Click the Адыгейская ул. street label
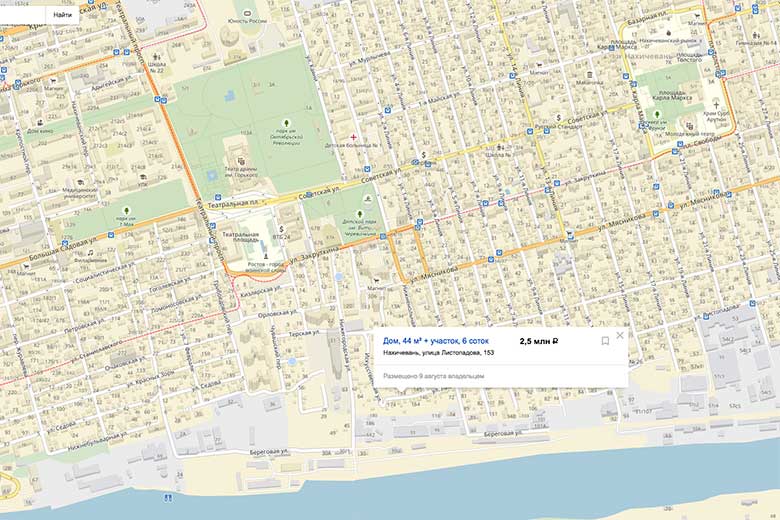Viewport: 780px width, 520px height. (112, 83)
